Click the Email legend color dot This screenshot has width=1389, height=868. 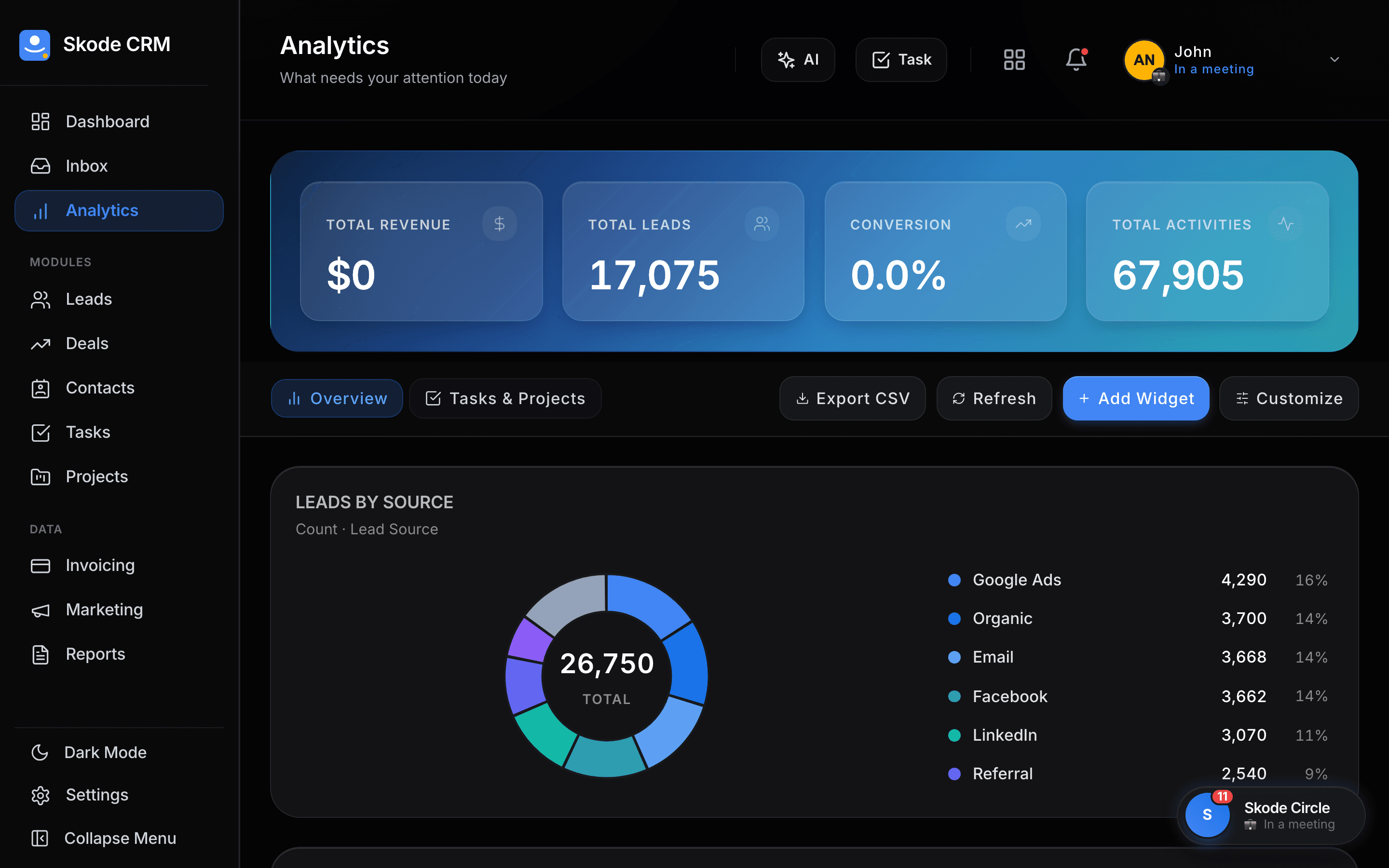[954, 657]
